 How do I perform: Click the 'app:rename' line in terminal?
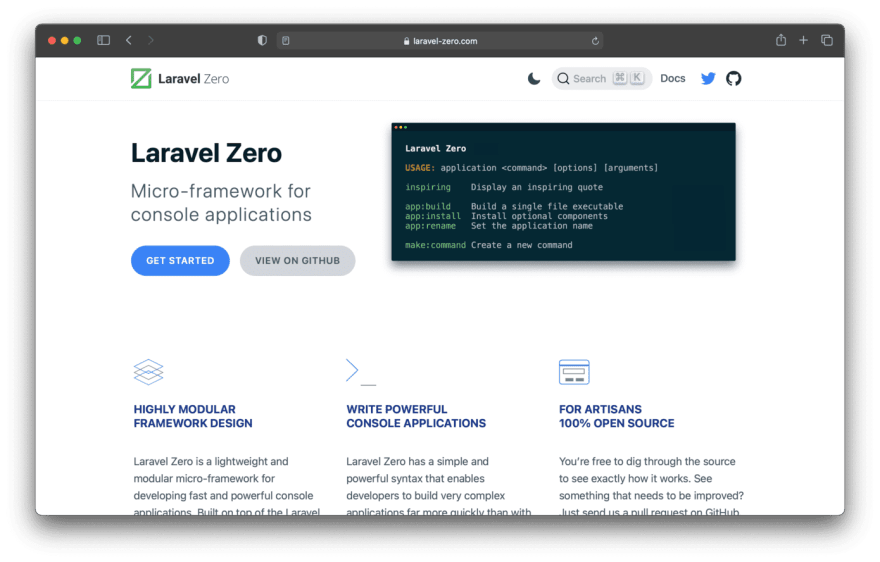tap(499, 226)
